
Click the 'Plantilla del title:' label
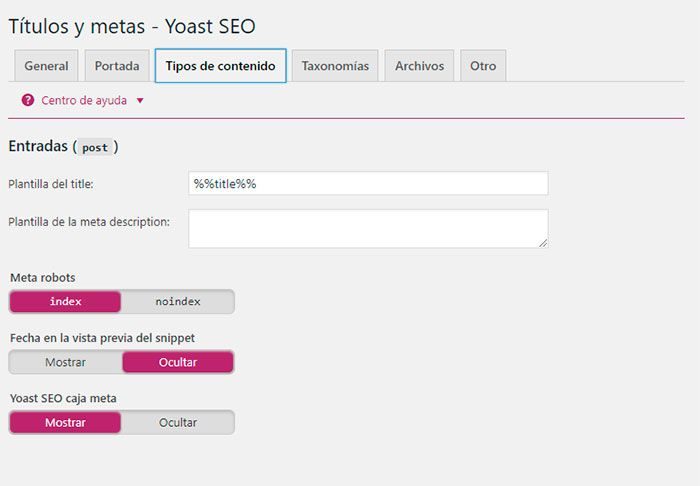(51, 184)
